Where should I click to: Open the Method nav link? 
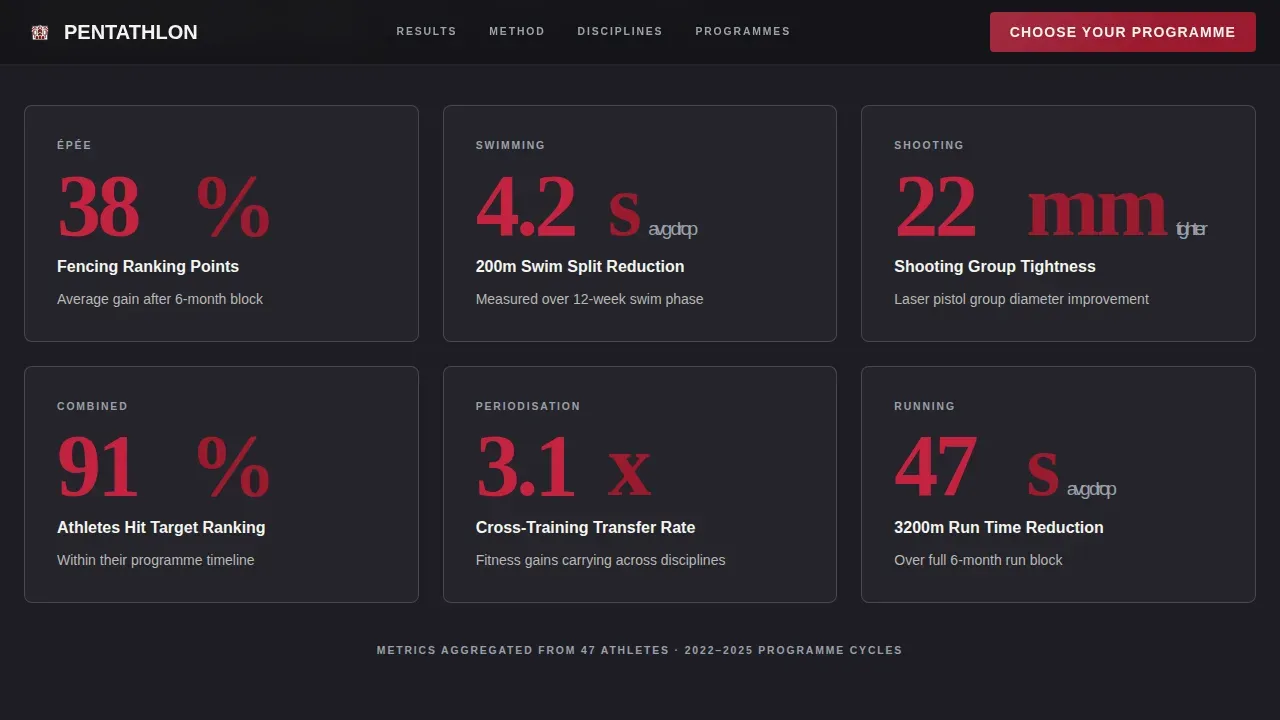click(517, 31)
